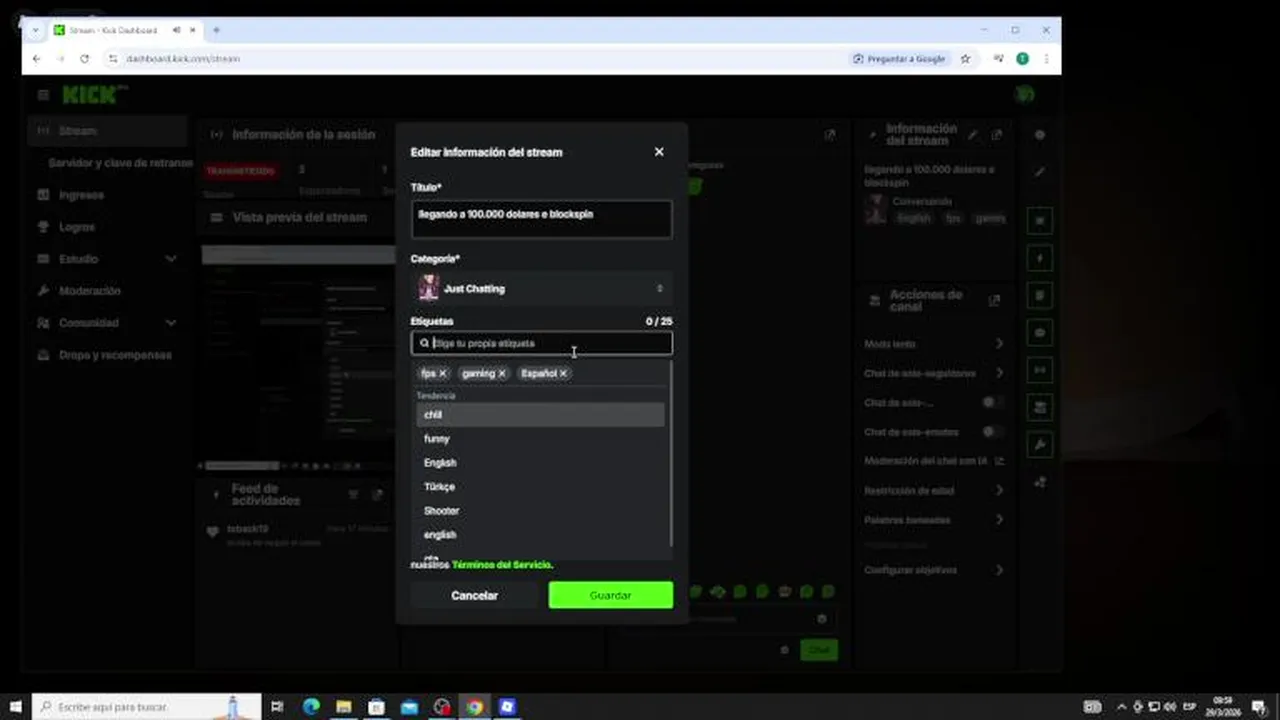Screen dimensions: 1280x720
Task: Open Configurar objetivos settings
Action: click(934, 570)
